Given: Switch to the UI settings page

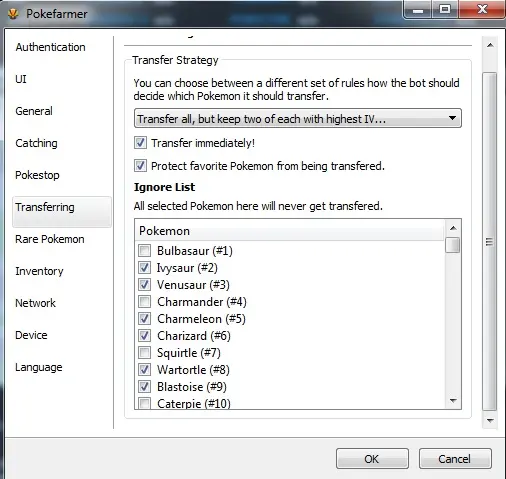Looking at the screenshot, I should point(21,79).
